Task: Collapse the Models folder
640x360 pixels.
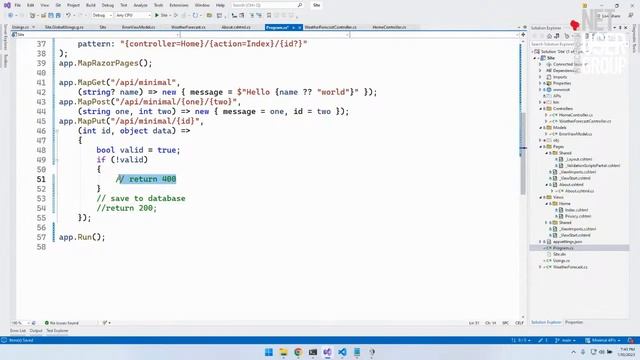Action: [x=540, y=127]
